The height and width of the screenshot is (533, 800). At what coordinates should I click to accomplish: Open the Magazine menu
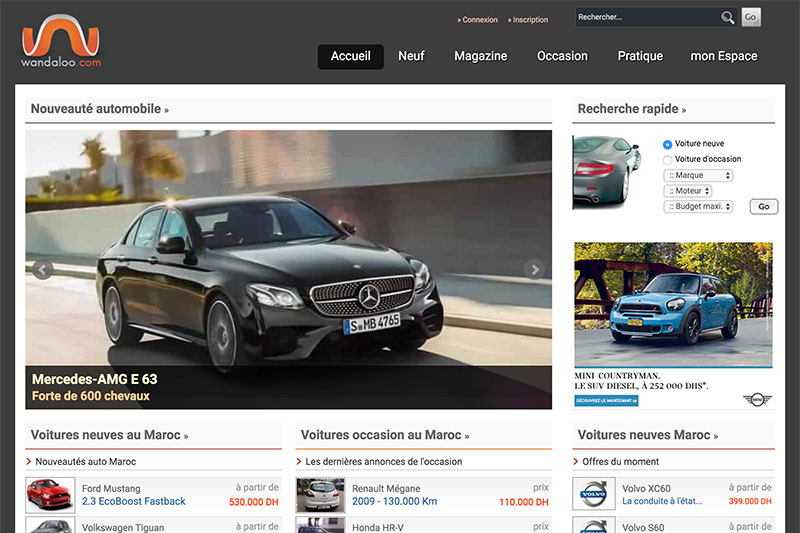pyautogui.click(x=481, y=56)
